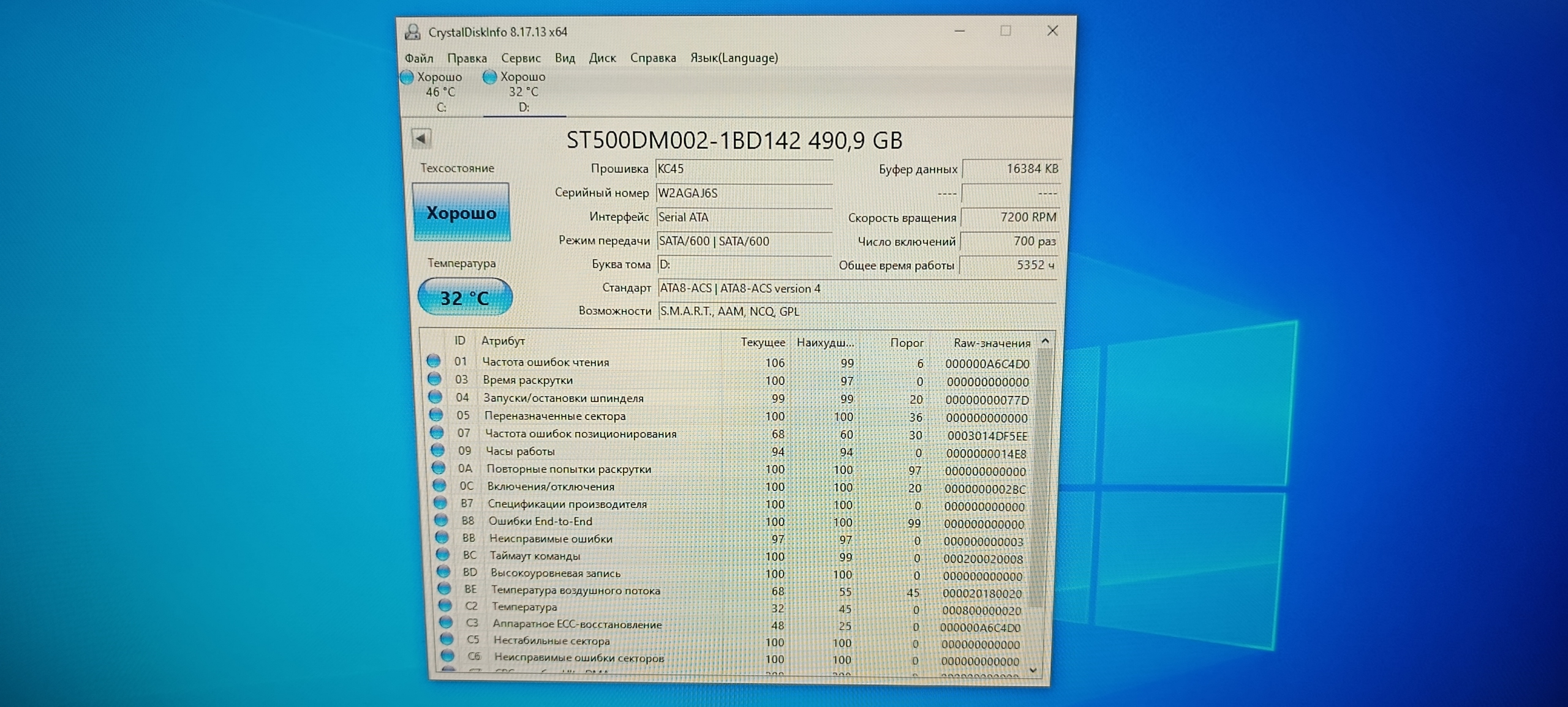Select the Частота ошибок позиционирования text
Image resolution: width=1568 pixels, height=707 pixels.
581,434
